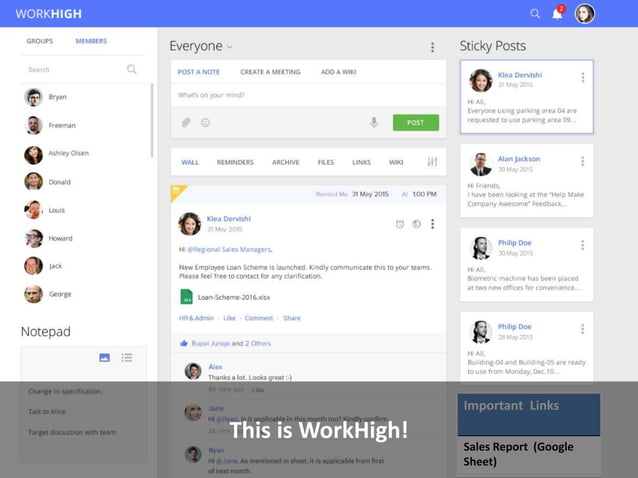This screenshot has height=478, width=638.
Task: Switch to the Groups tab
Action: [x=39, y=41]
